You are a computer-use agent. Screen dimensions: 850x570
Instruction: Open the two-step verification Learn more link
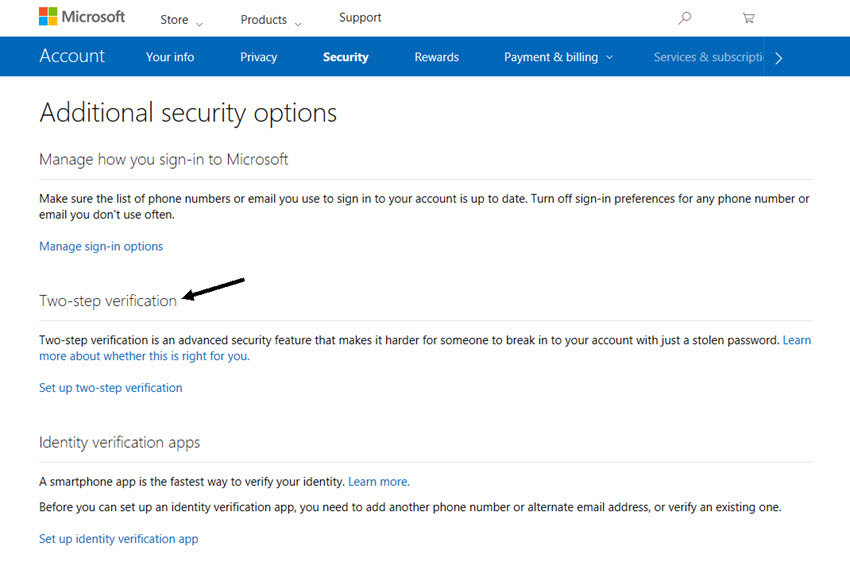click(796, 340)
